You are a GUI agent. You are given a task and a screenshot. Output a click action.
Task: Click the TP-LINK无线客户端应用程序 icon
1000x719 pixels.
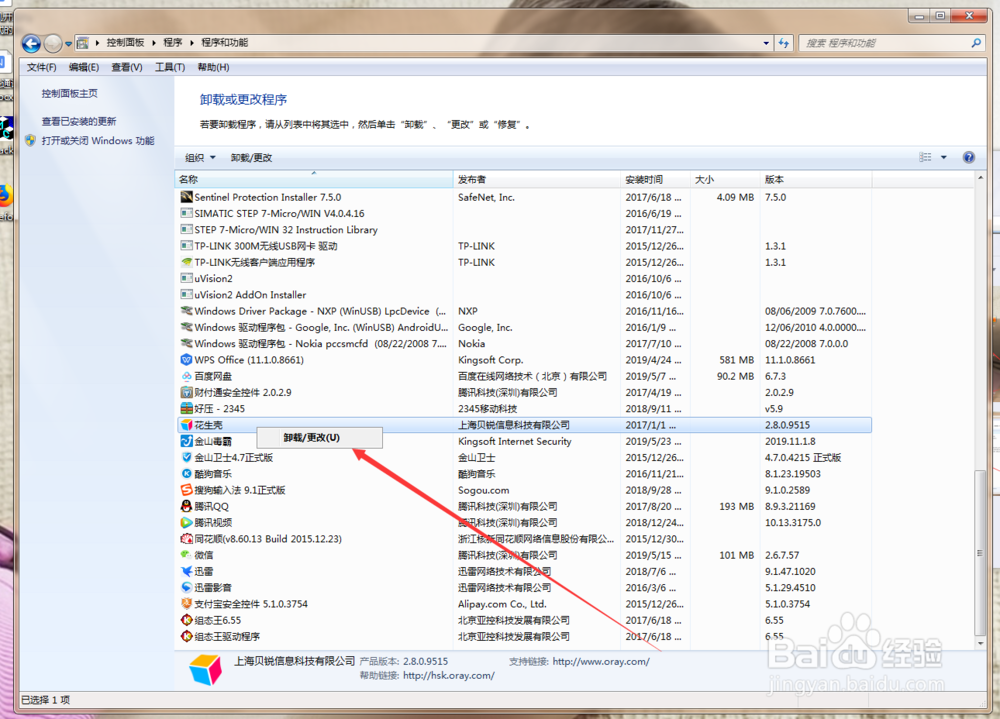pyautogui.click(x=186, y=262)
